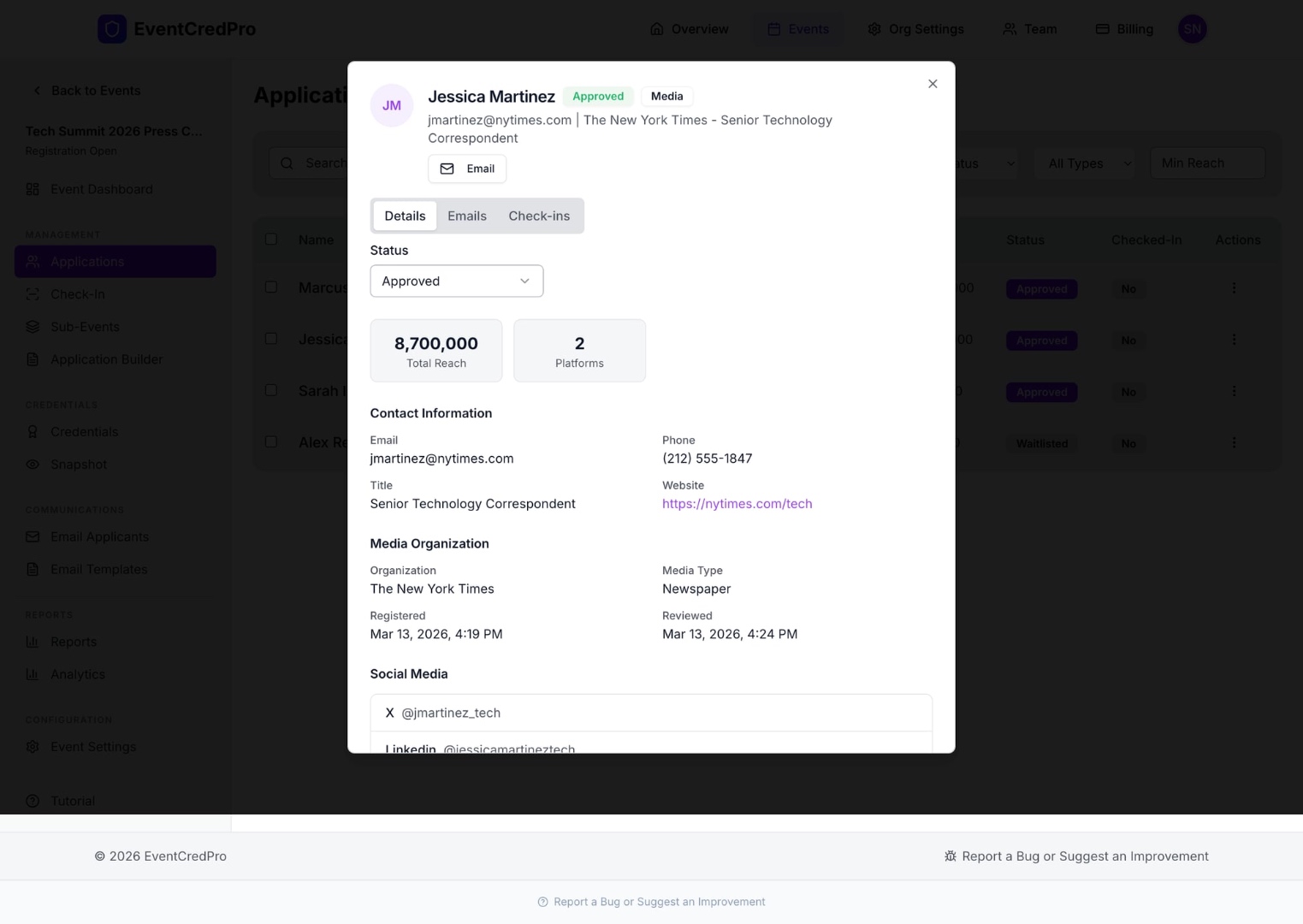Image resolution: width=1303 pixels, height=924 pixels.
Task: Open the Approved status dropdown
Action: [x=456, y=281]
